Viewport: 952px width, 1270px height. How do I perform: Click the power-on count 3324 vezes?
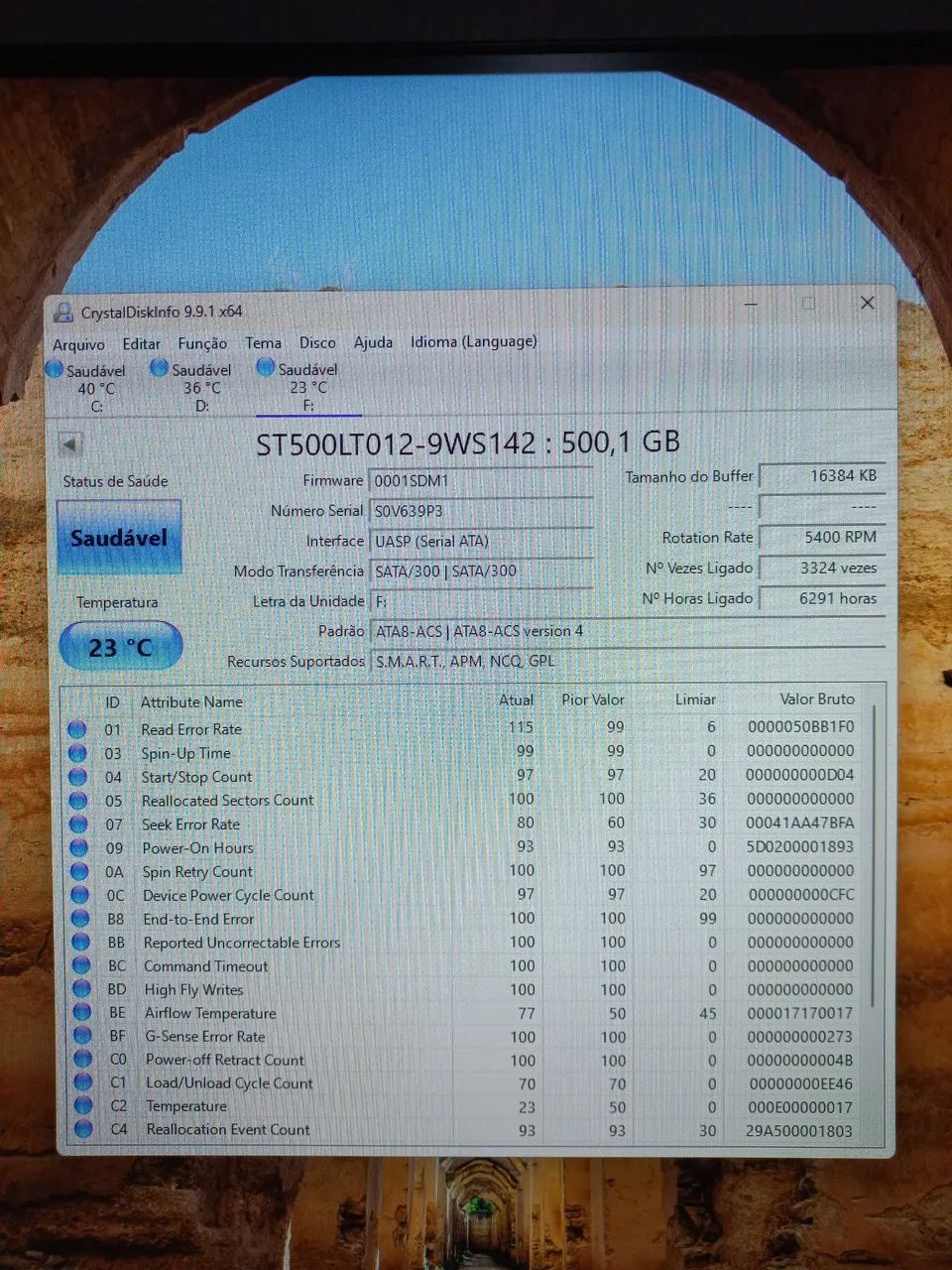pos(822,568)
